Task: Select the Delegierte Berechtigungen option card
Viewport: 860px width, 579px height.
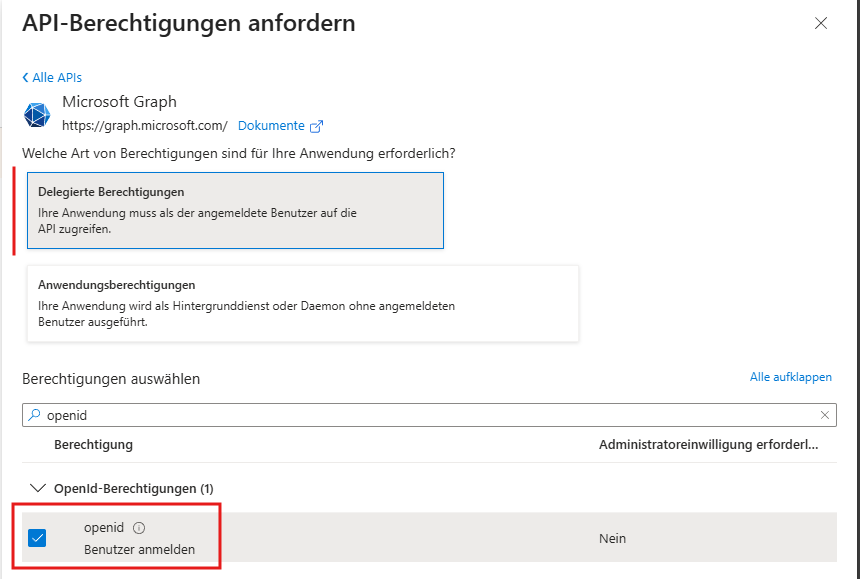Action: coord(235,211)
